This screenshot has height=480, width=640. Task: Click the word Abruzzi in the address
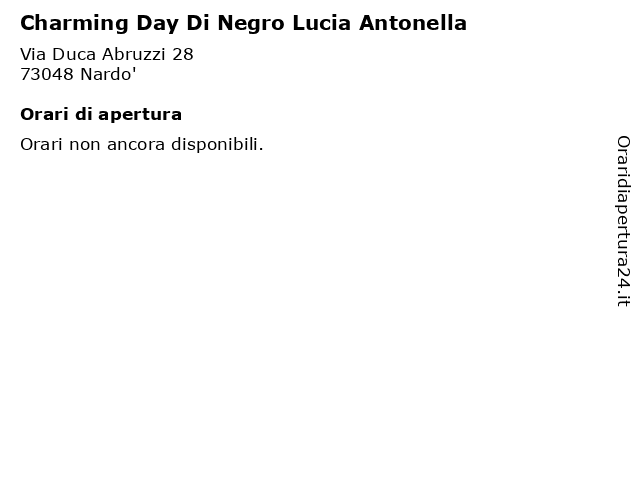click(134, 54)
